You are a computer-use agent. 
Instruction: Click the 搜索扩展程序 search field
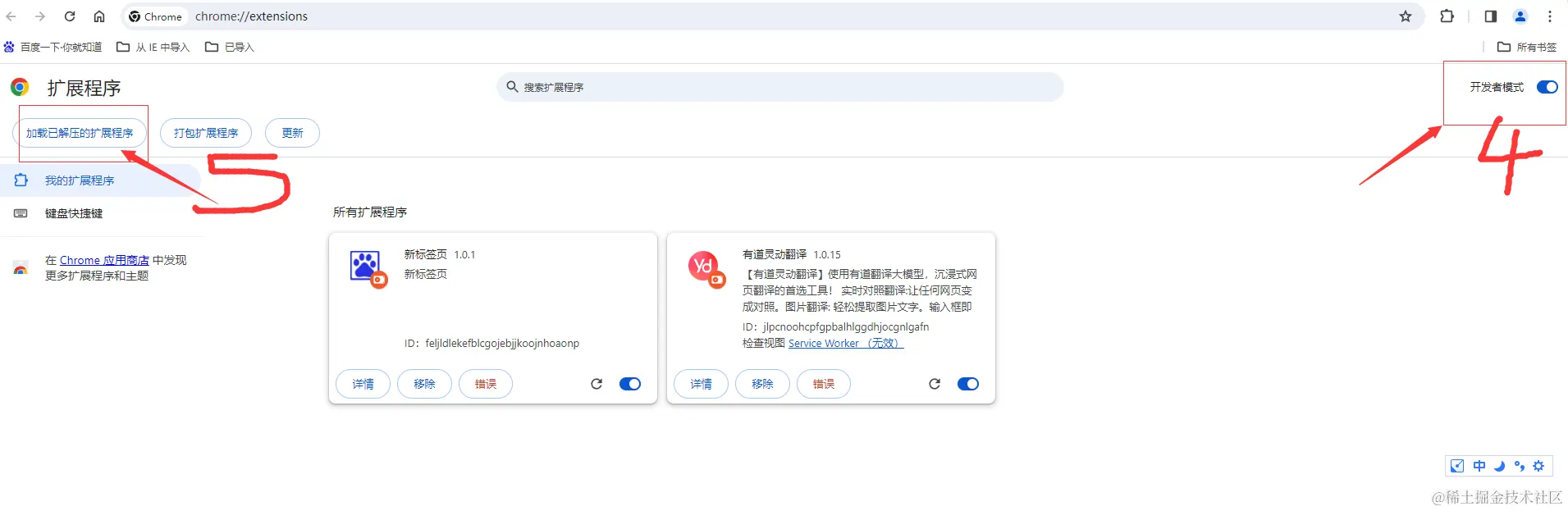tap(779, 87)
